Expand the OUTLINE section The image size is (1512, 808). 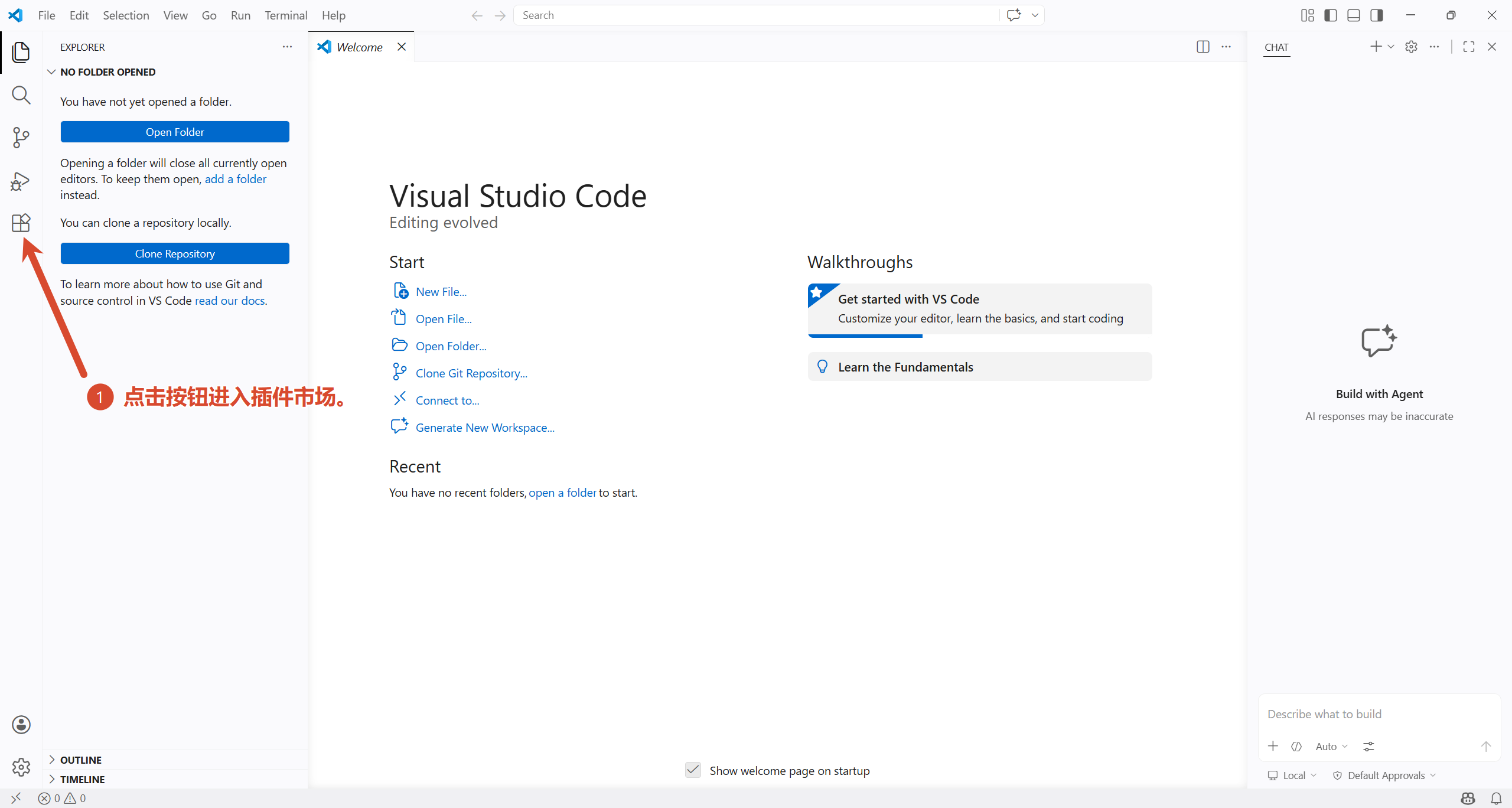click(x=175, y=760)
